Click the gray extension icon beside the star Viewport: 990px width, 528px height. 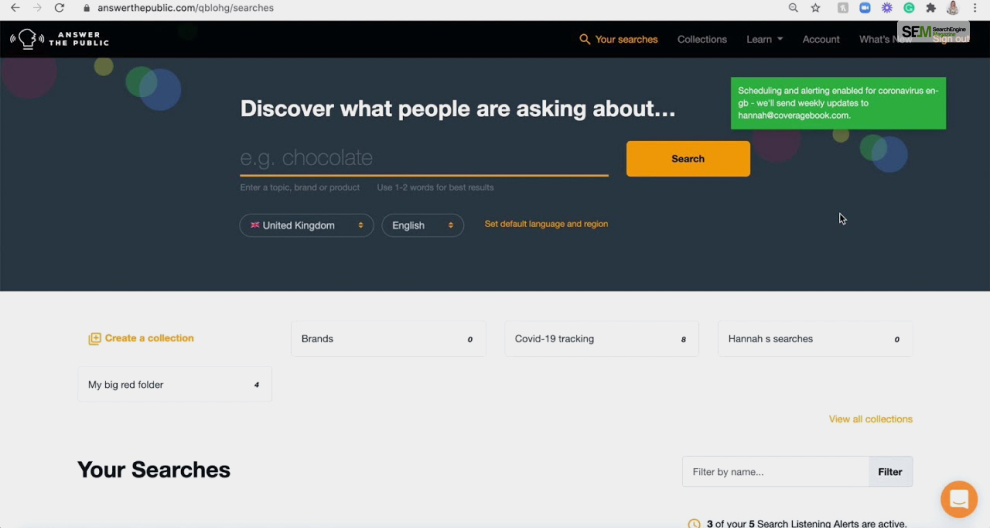(x=843, y=8)
